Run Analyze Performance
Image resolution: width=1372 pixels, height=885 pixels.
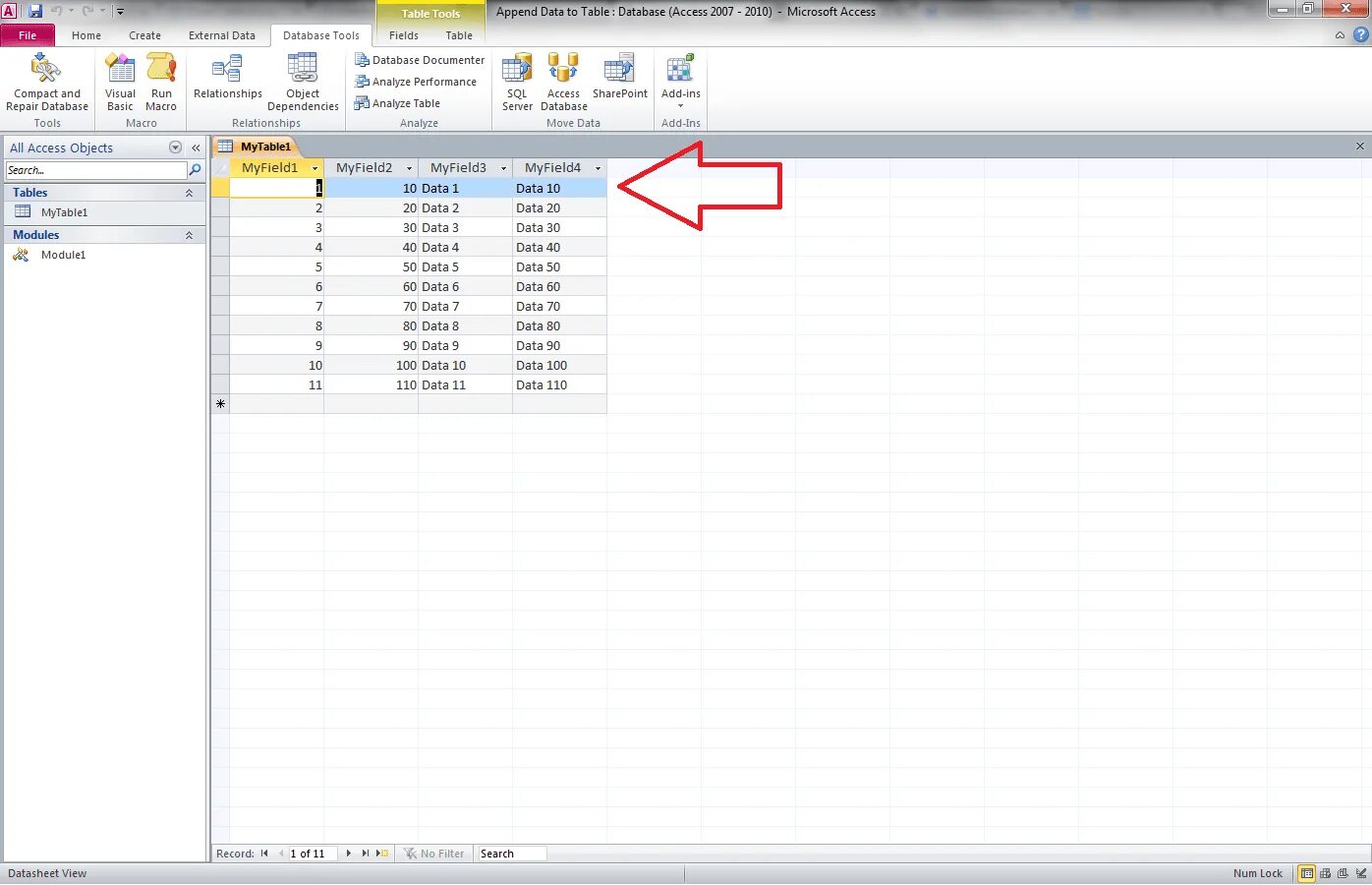[416, 82]
